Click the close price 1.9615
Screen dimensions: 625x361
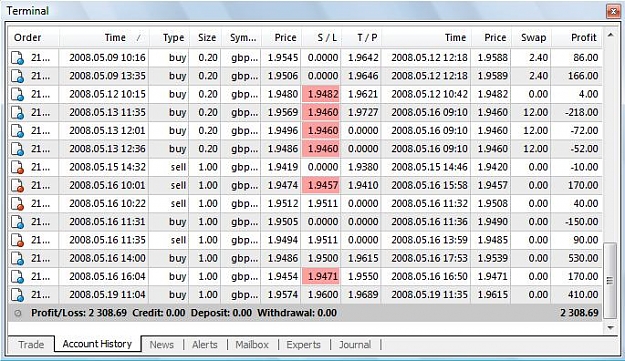[x=493, y=295]
